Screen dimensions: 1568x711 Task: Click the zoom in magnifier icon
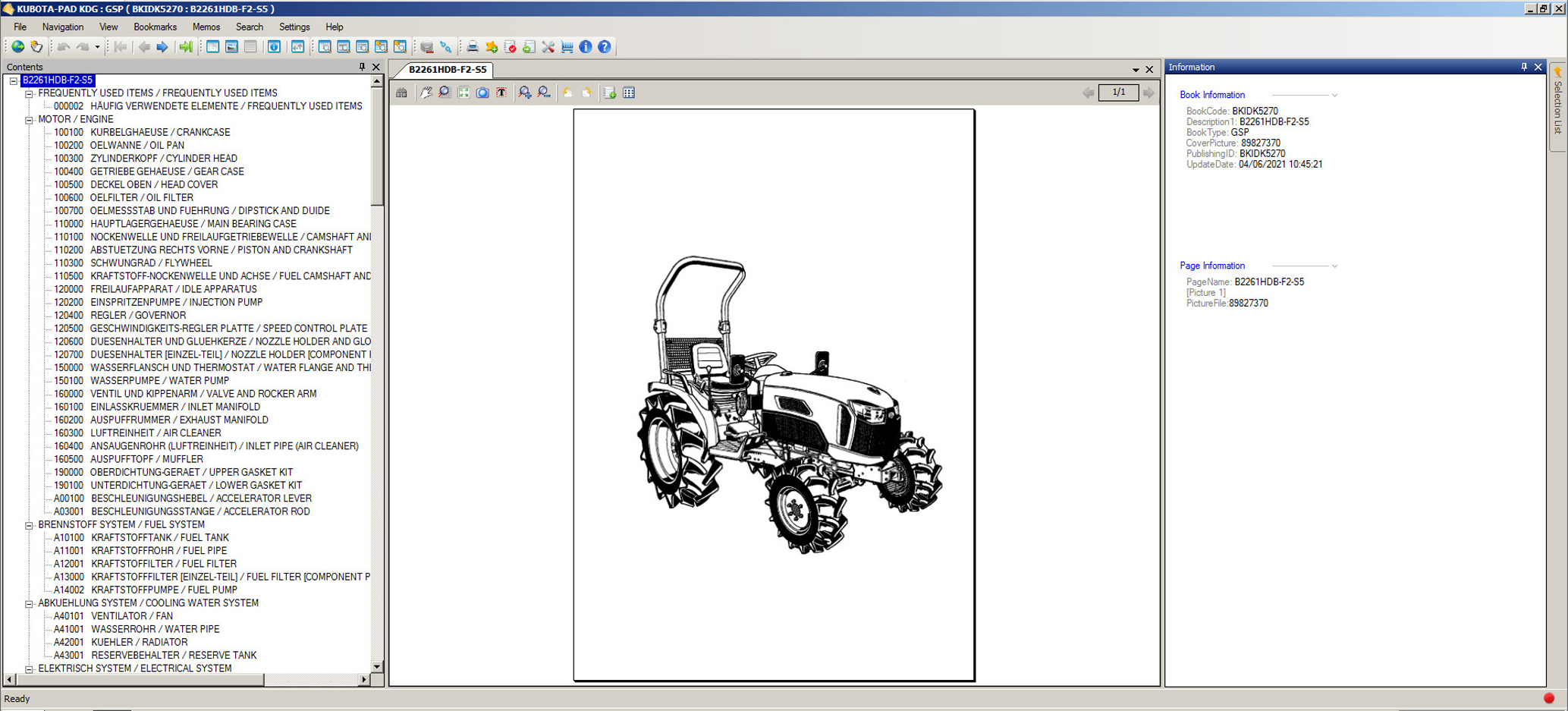click(x=524, y=93)
